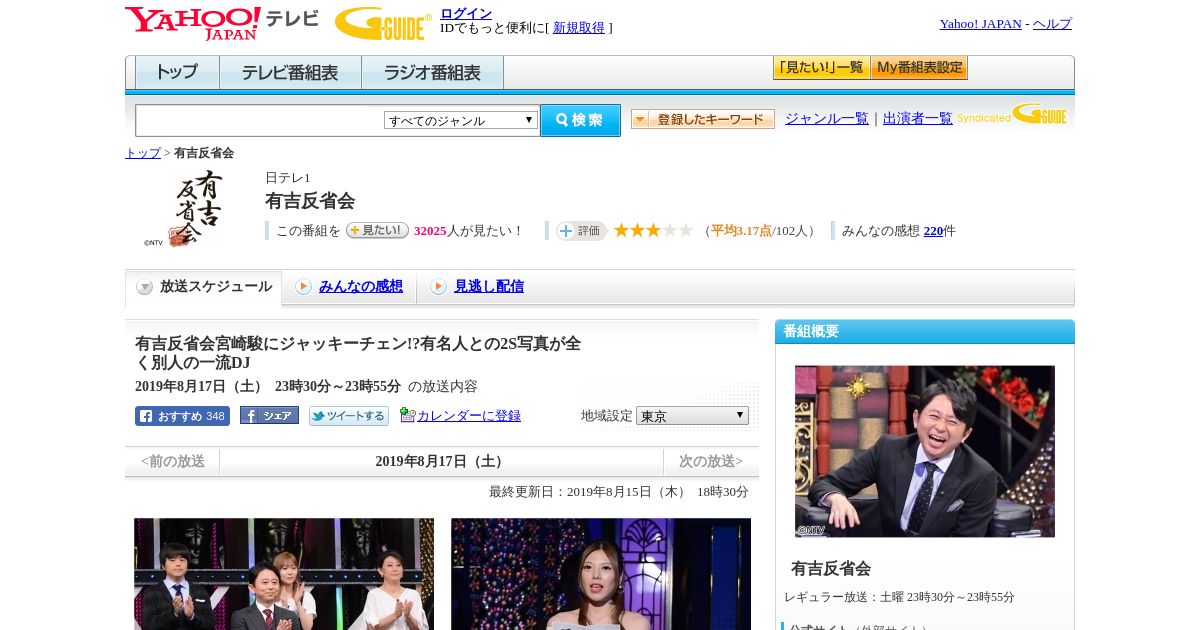
Task: Open ジャンル一覧 link
Action: coord(827,118)
